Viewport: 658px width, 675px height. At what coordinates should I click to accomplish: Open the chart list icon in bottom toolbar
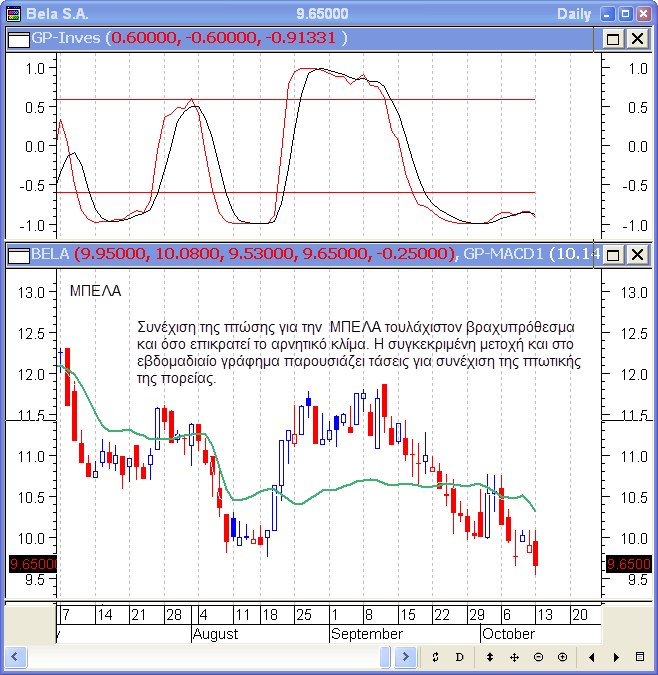tap(640, 657)
